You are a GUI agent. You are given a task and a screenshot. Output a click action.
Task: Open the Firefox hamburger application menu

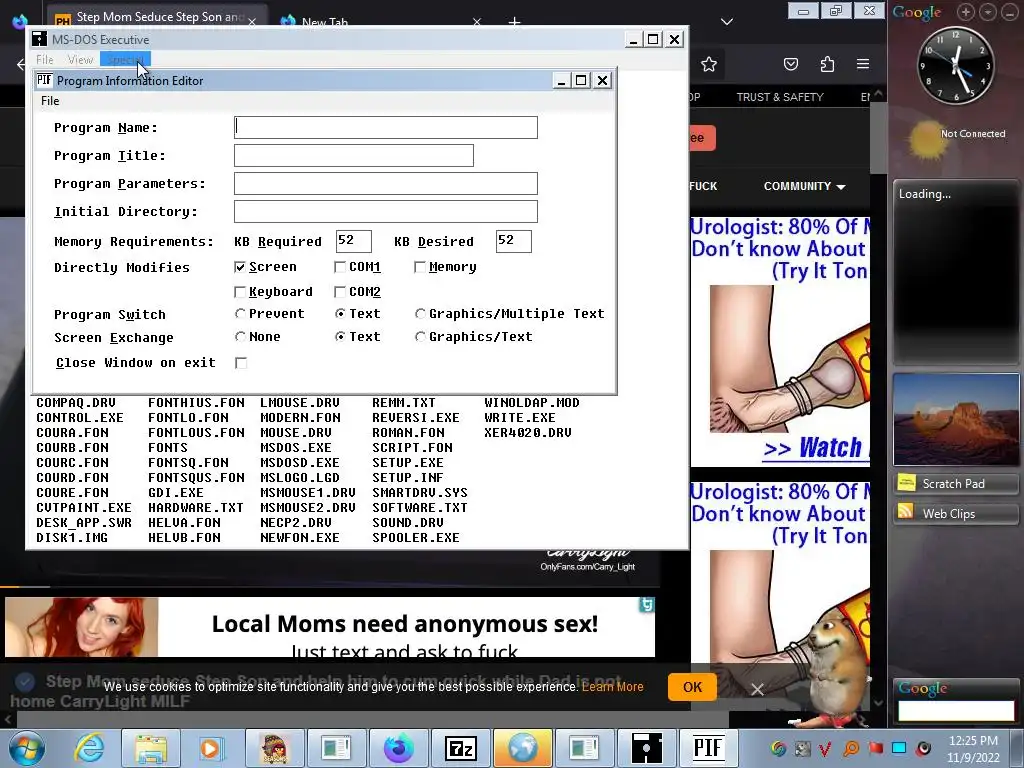(x=863, y=64)
